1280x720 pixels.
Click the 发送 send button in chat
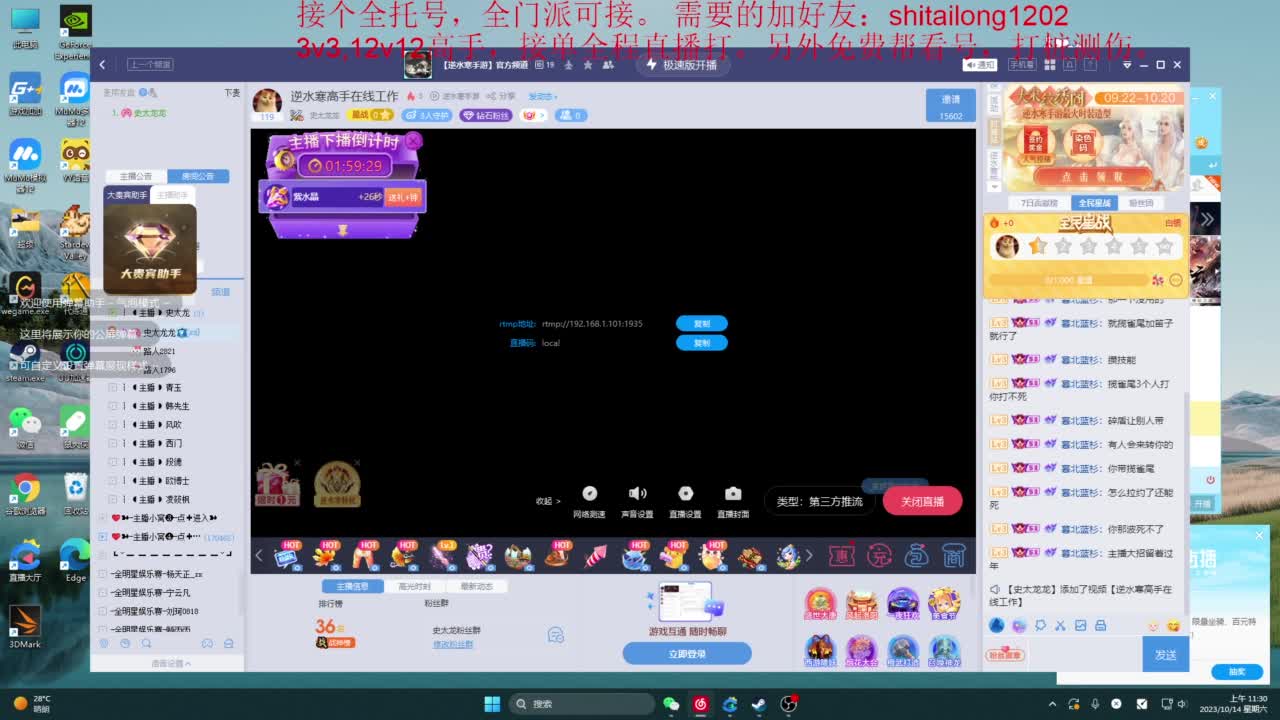click(1165, 654)
